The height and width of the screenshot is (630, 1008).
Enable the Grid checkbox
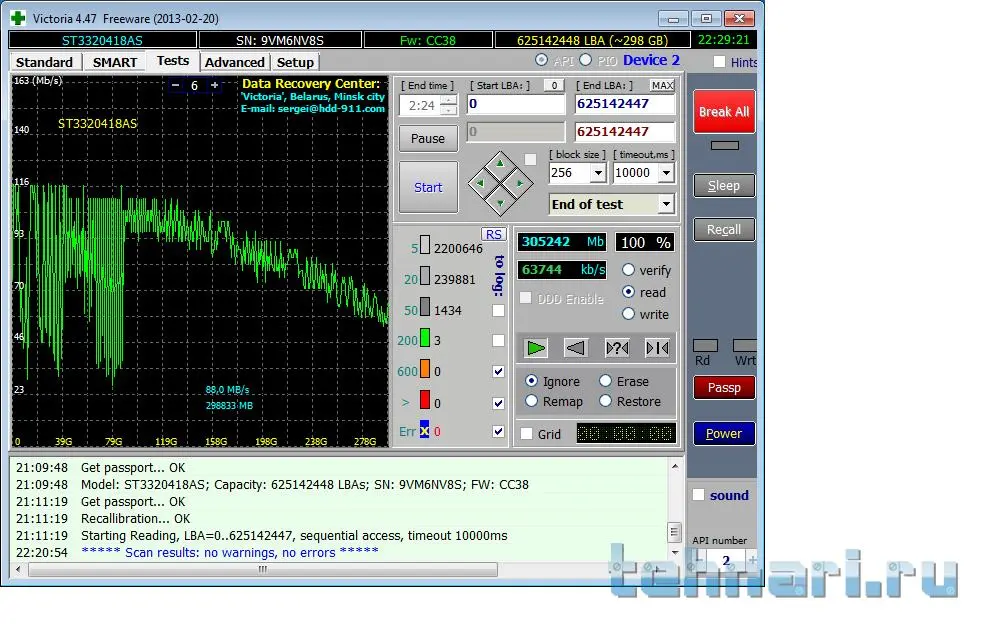527,434
